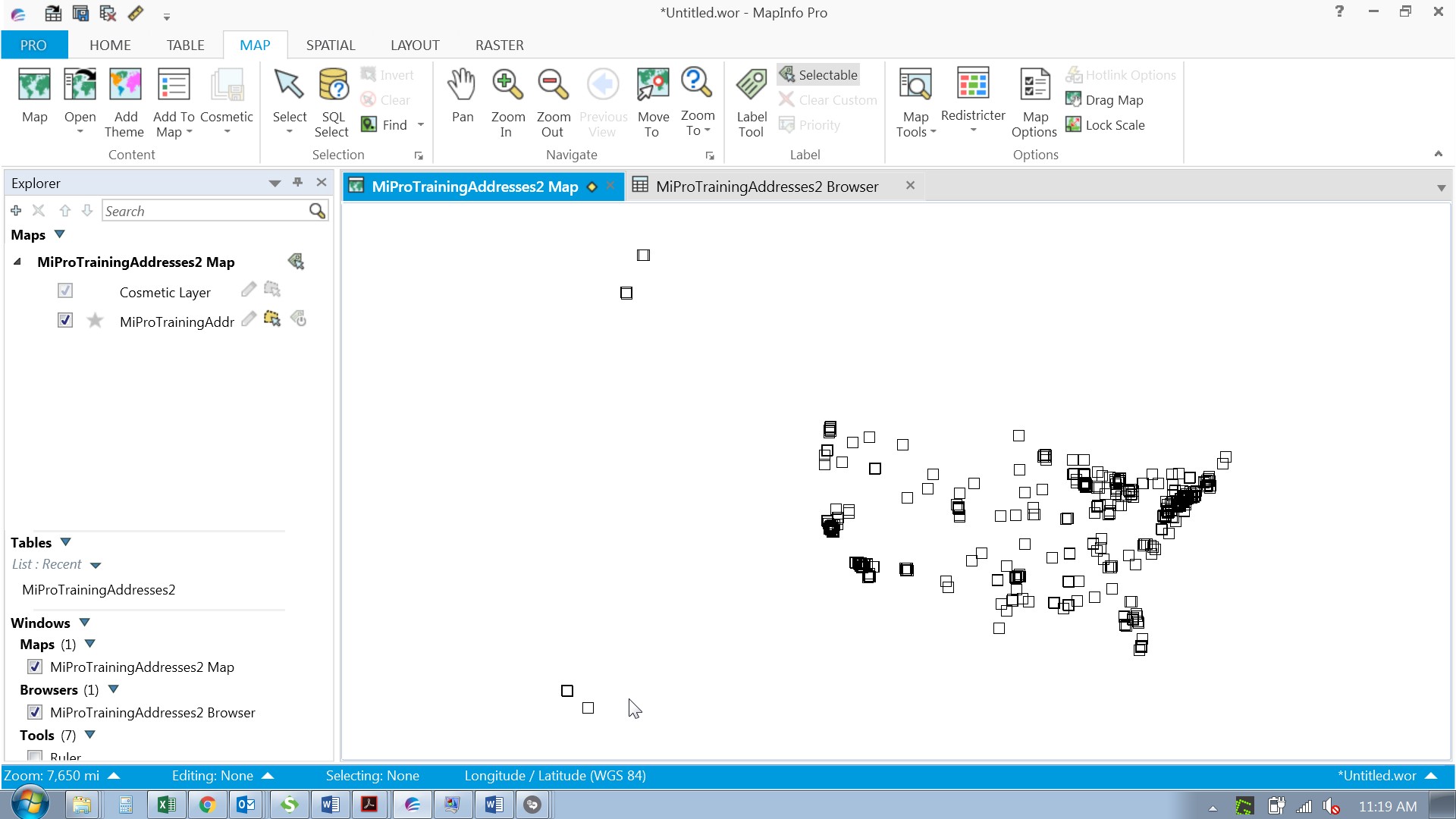The image size is (1456, 819).
Task: Collapse the Tools (7) group
Action: (x=90, y=735)
